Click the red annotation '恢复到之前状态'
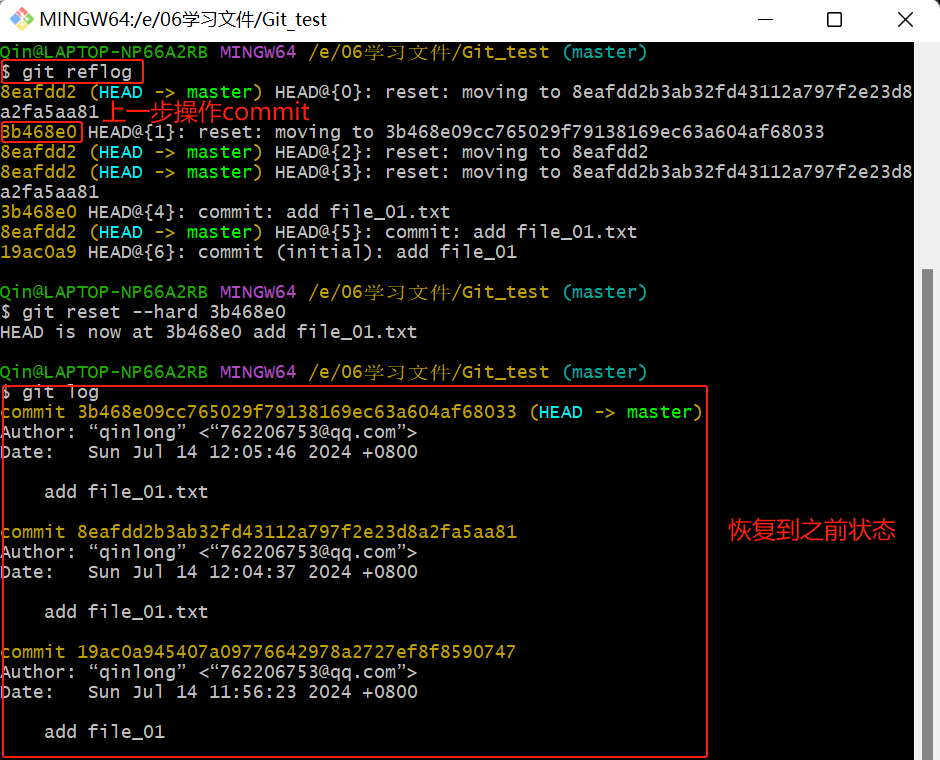Image resolution: width=940 pixels, height=760 pixels. tap(811, 530)
